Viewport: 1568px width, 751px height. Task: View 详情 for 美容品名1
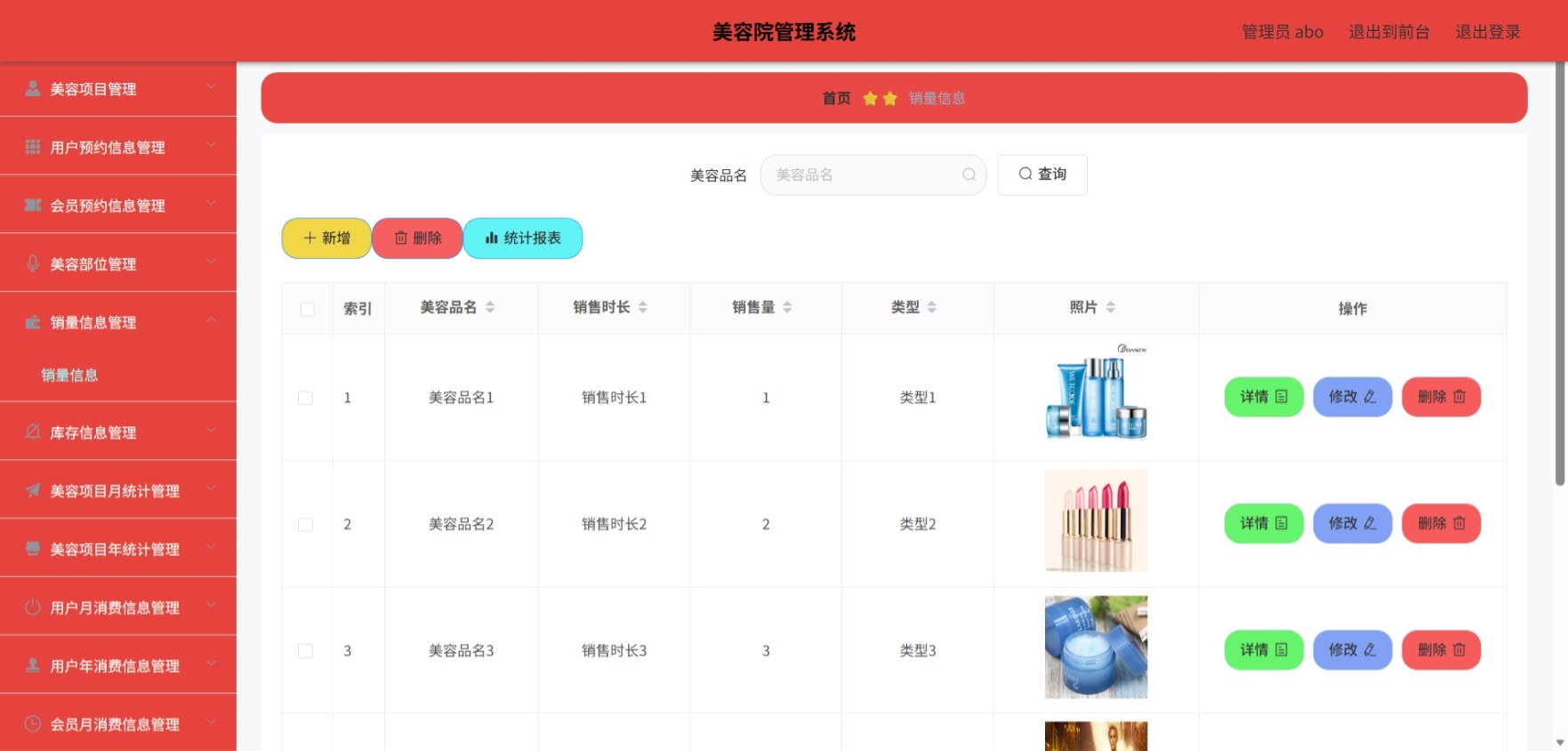click(x=1264, y=397)
